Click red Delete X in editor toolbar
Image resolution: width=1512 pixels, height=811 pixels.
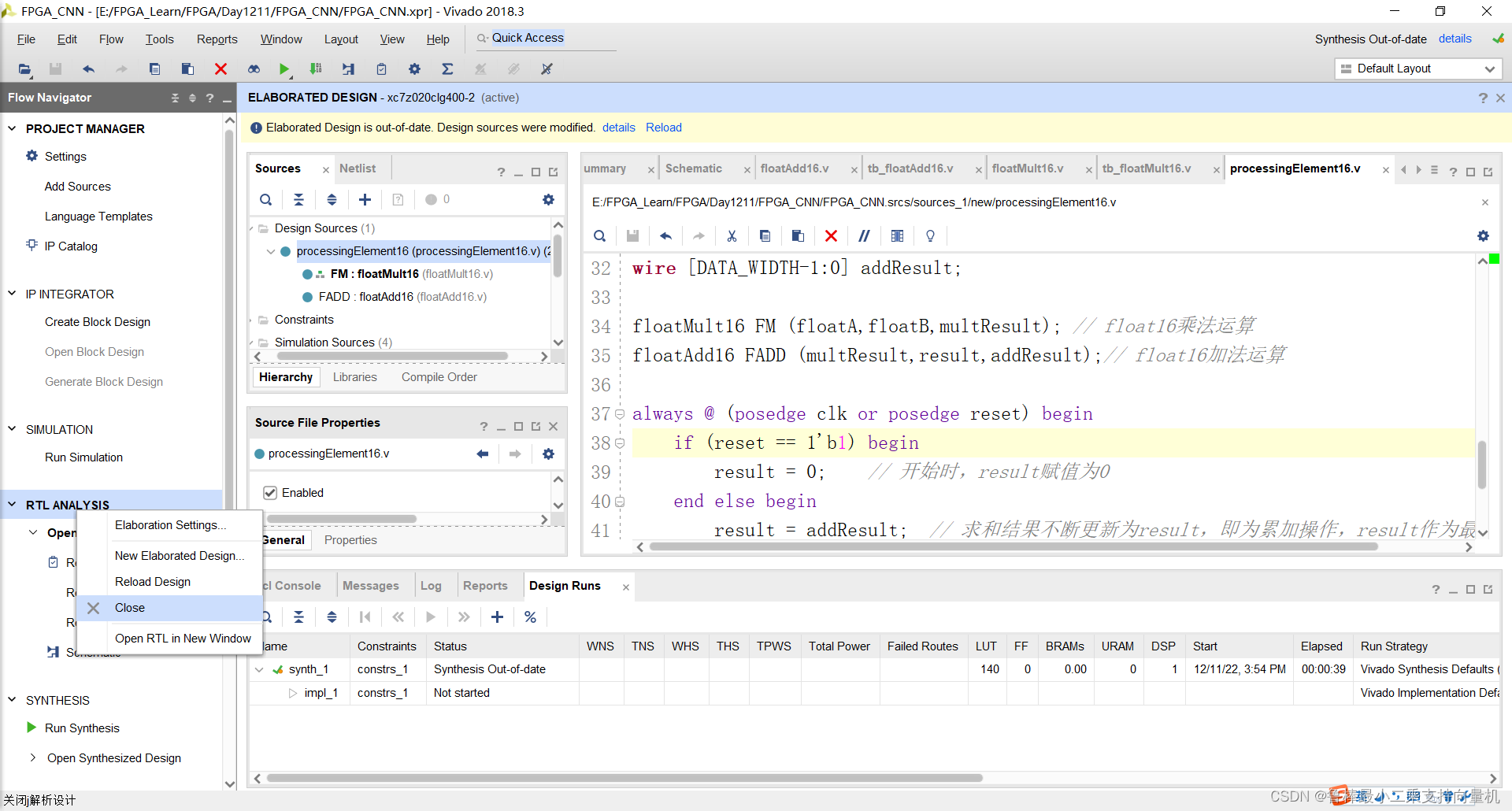tap(831, 236)
